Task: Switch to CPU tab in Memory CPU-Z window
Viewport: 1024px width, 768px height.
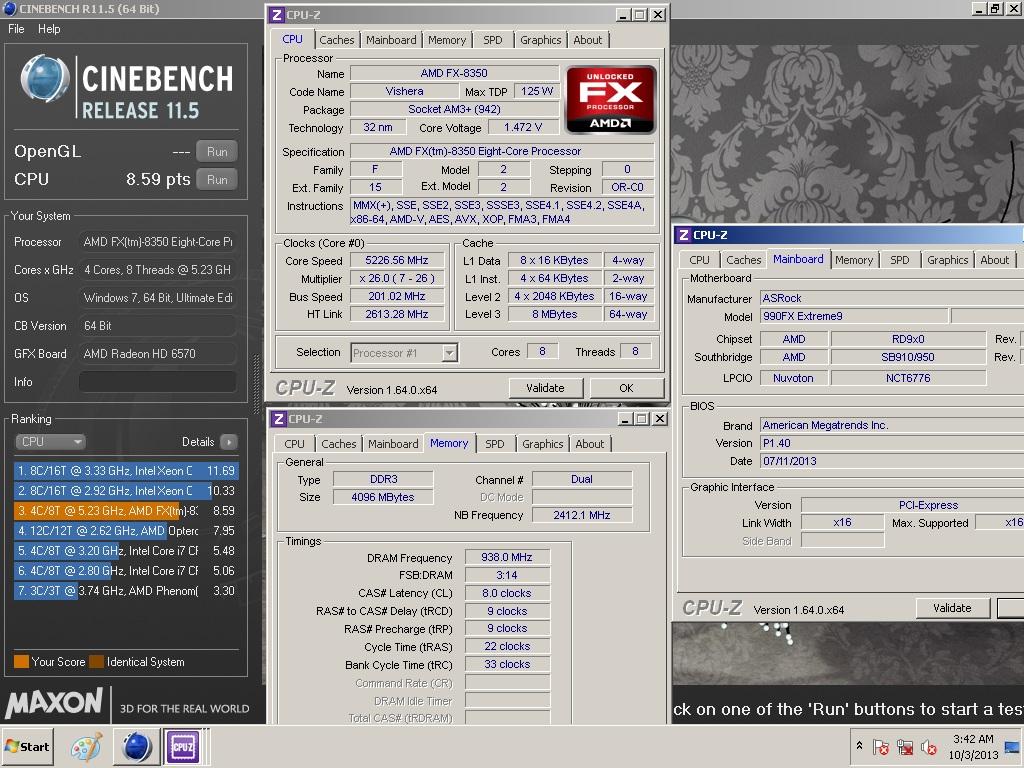Action: [x=295, y=444]
